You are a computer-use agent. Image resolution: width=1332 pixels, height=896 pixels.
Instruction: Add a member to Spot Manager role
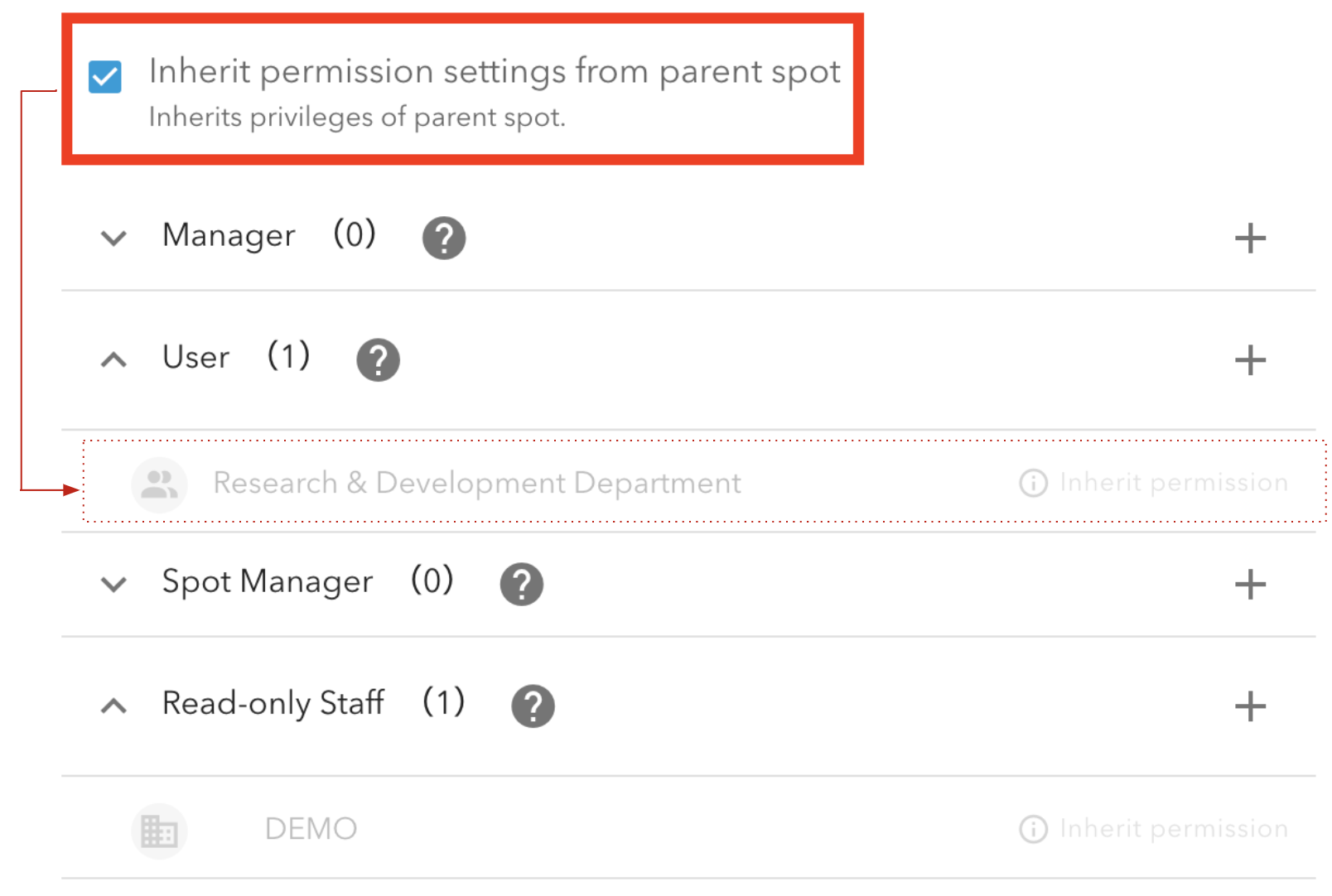(1250, 585)
